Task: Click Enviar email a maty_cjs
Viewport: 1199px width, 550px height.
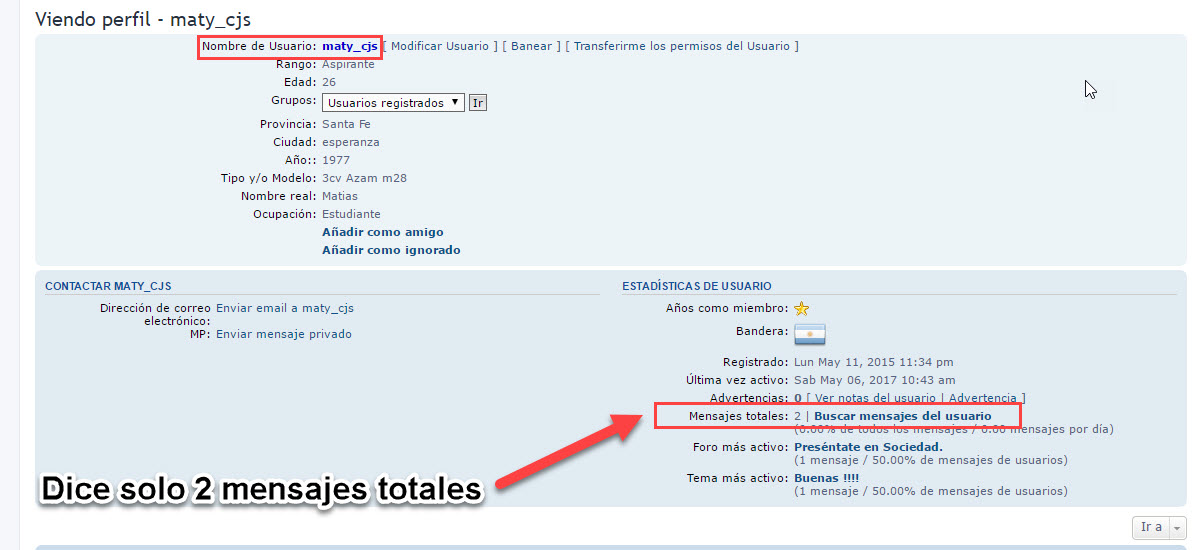Action: (x=284, y=308)
